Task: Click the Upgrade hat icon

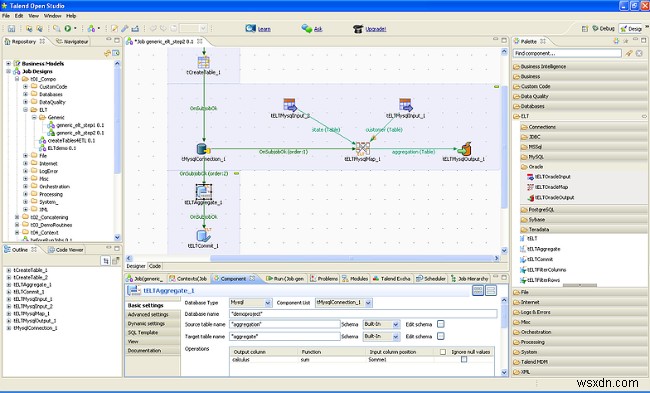Action: pos(358,29)
